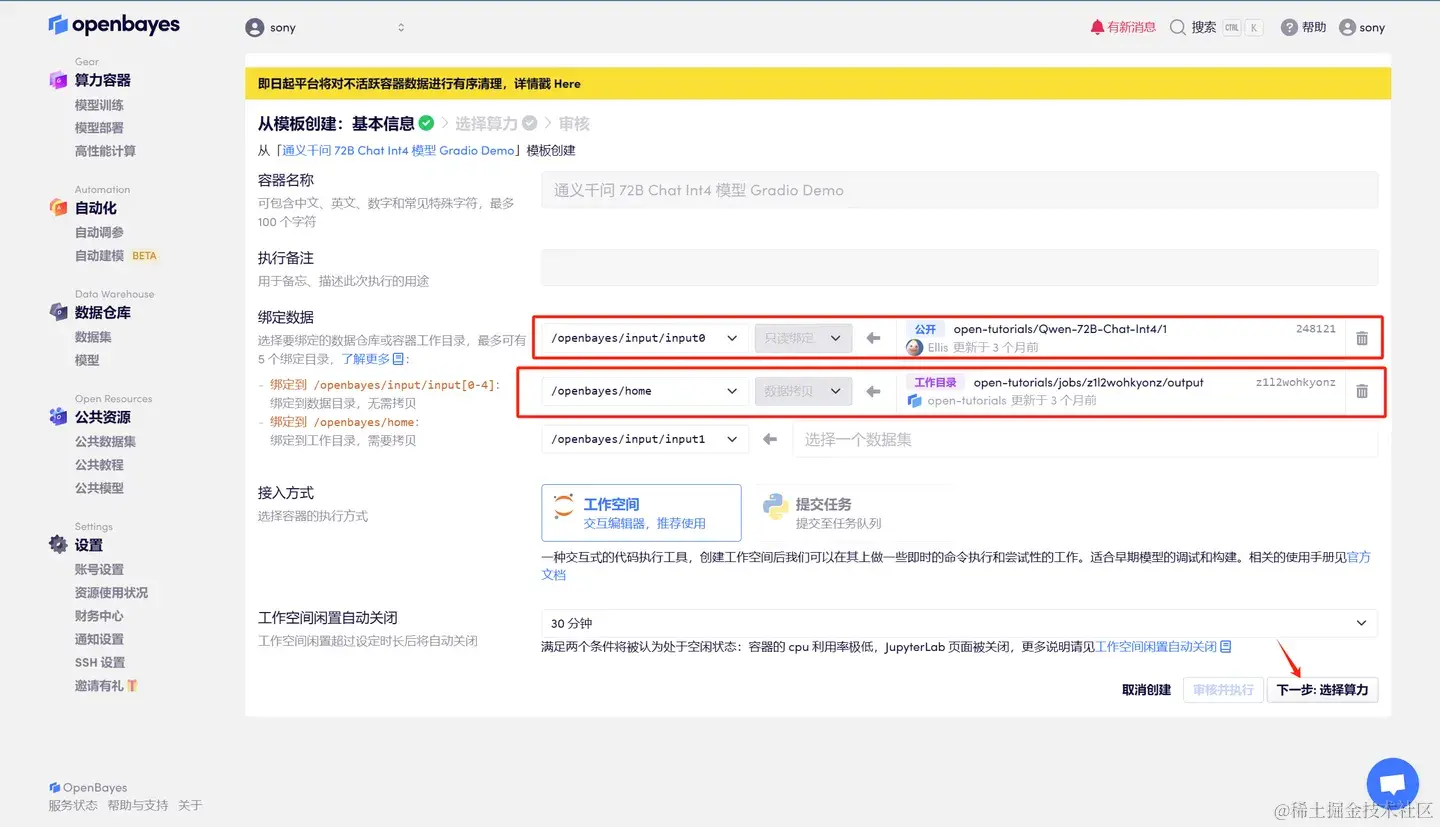This screenshot has height=827, width=1440.
Task: Open the 30 分钟 idle shutdown dropdown
Action: pyautogui.click(x=959, y=623)
